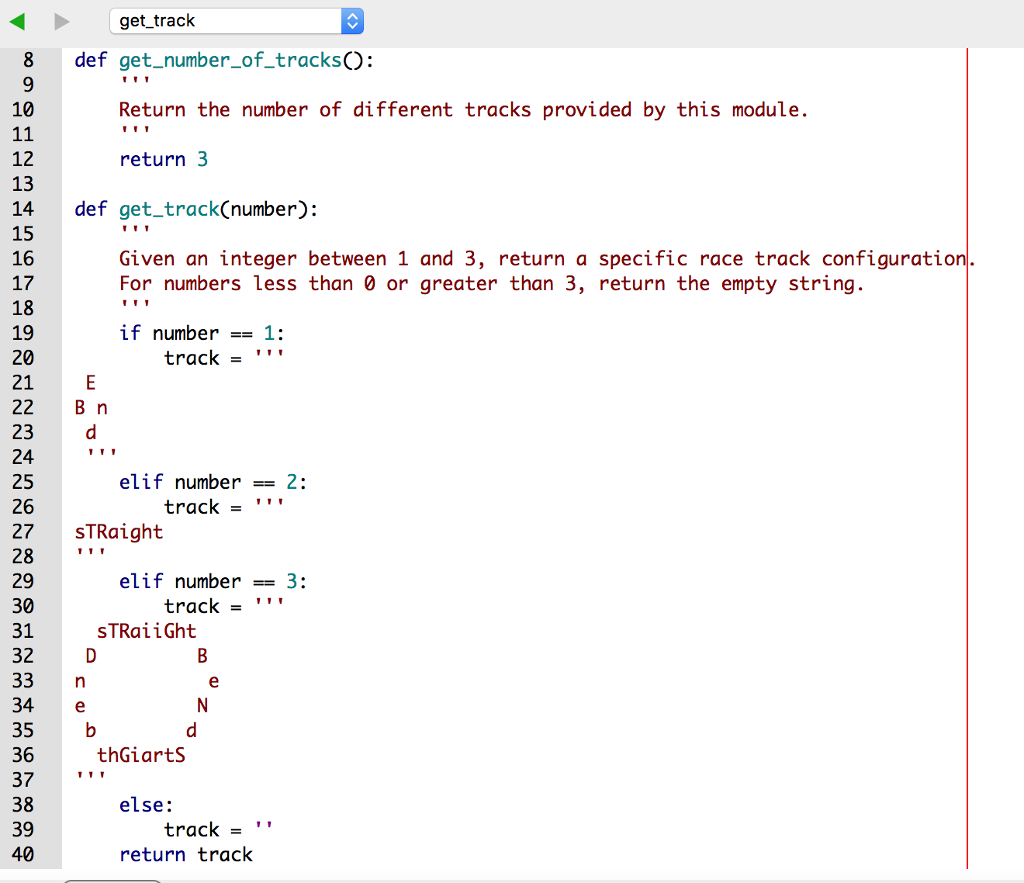This screenshot has width=1024, height=883.
Task: Click the thGiartS text on line 36
Action: coord(141,755)
